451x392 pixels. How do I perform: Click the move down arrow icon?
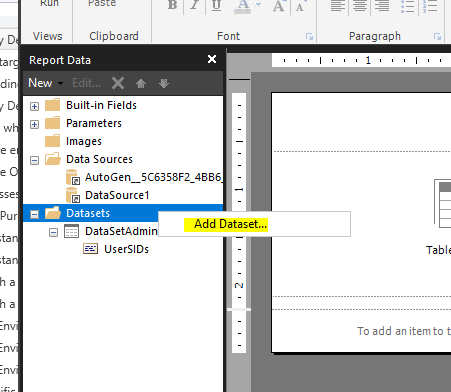tap(164, 83)
